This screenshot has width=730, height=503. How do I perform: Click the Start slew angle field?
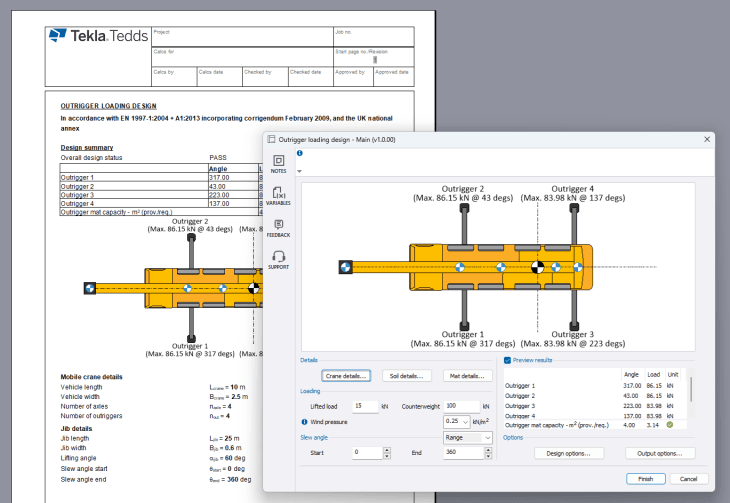pos(368,453)
